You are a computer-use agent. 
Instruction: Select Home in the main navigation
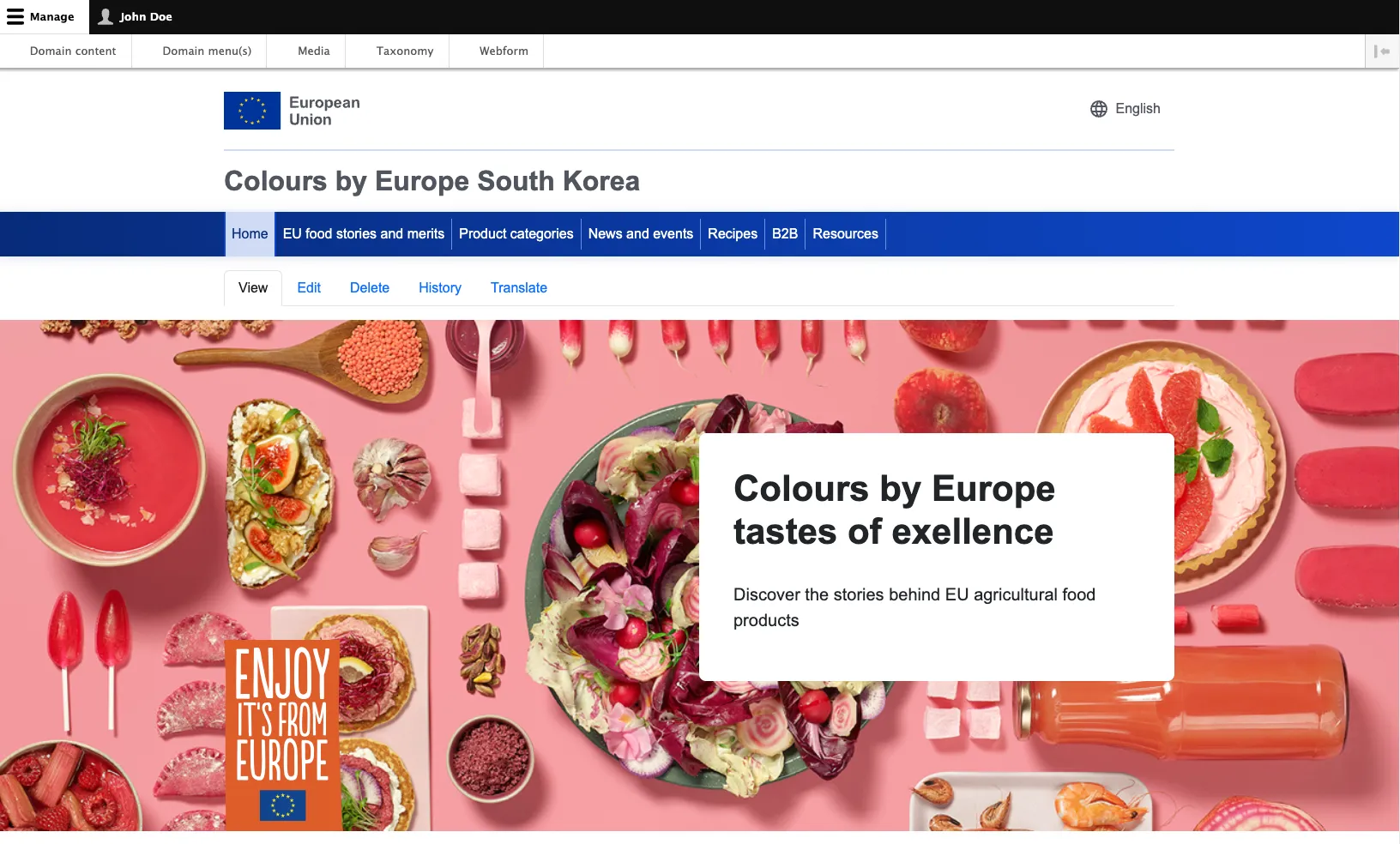point(250,234)
